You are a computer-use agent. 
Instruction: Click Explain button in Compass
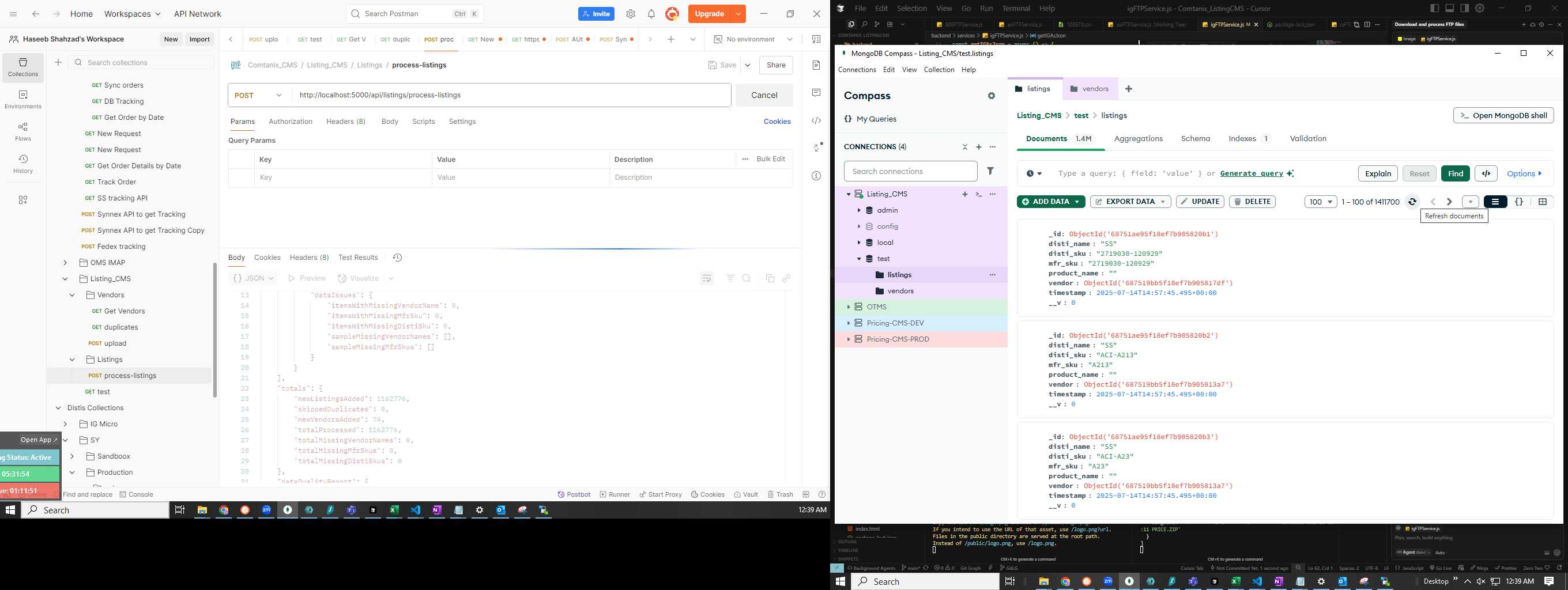(x=1378, y=174)
